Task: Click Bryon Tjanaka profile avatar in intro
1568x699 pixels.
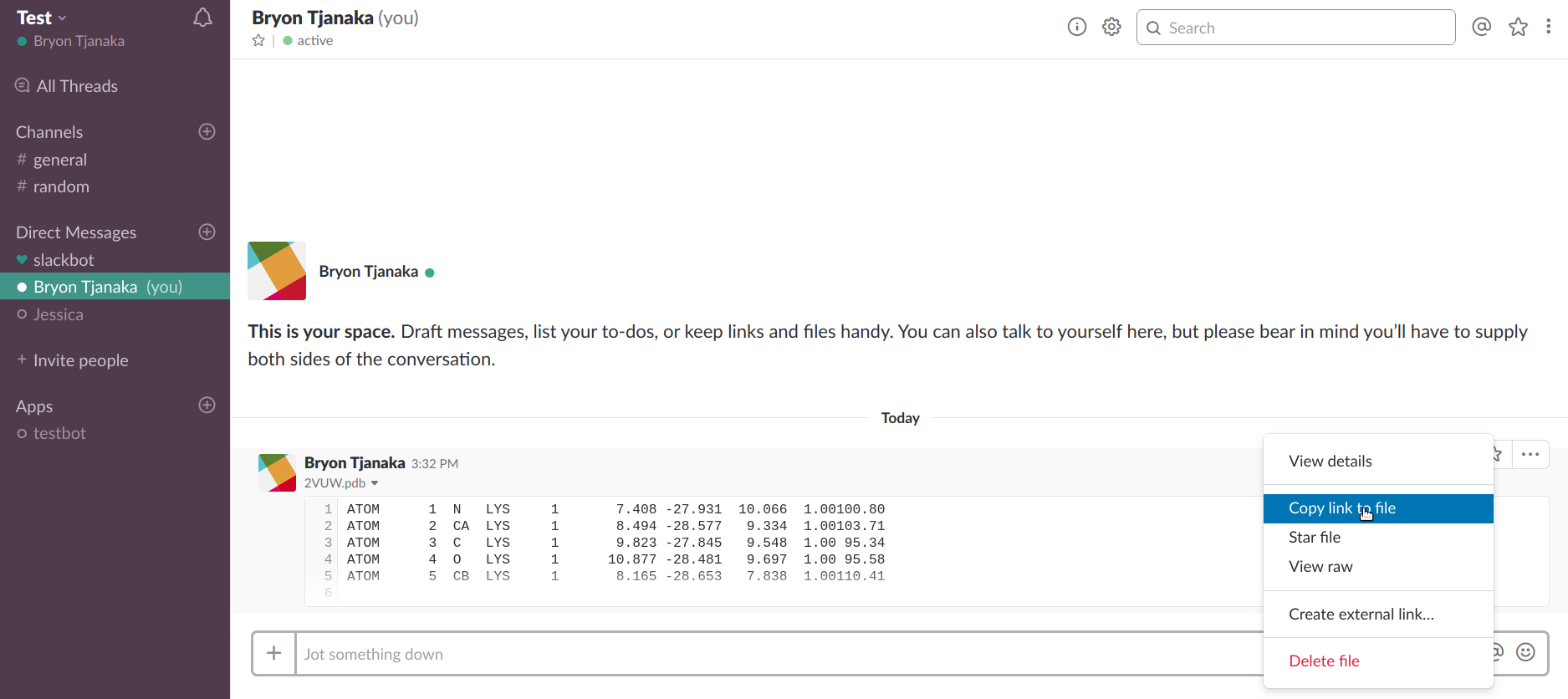Action: (x=277, y=271)
